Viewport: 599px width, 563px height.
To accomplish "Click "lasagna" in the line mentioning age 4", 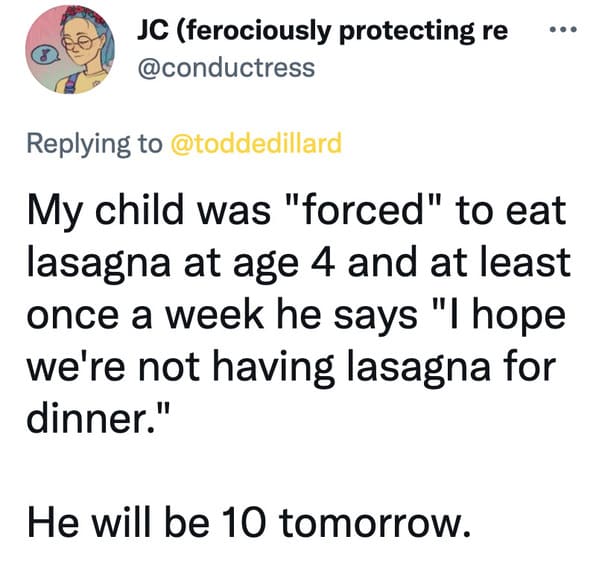I will pos(99,264).
